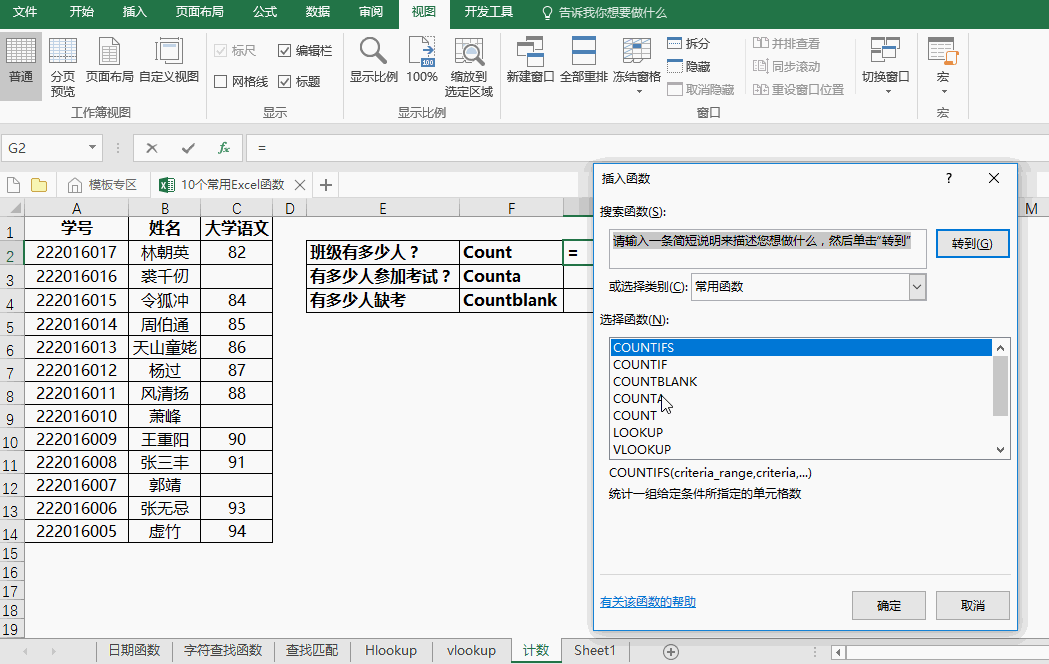
Task: Uncheck the Headings (标题) checkbox
Action: click(x=285, y=82)
